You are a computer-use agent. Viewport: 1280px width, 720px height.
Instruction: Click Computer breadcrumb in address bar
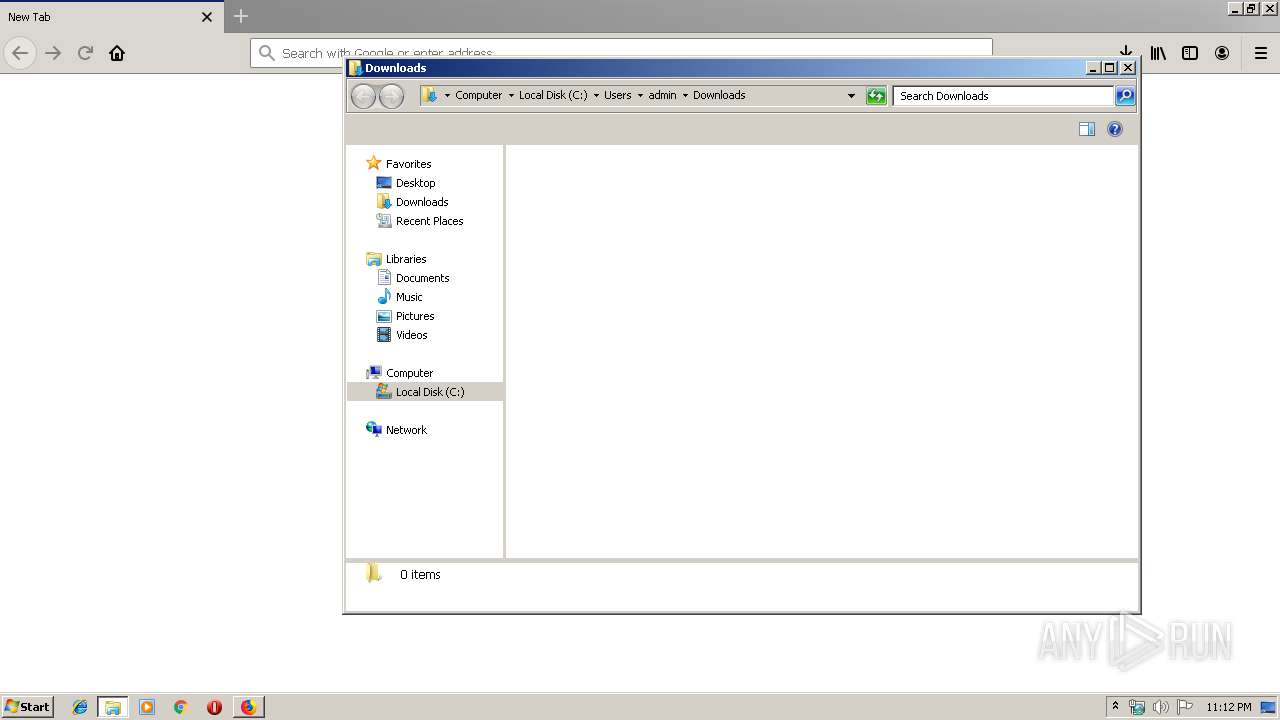point(479,95)
